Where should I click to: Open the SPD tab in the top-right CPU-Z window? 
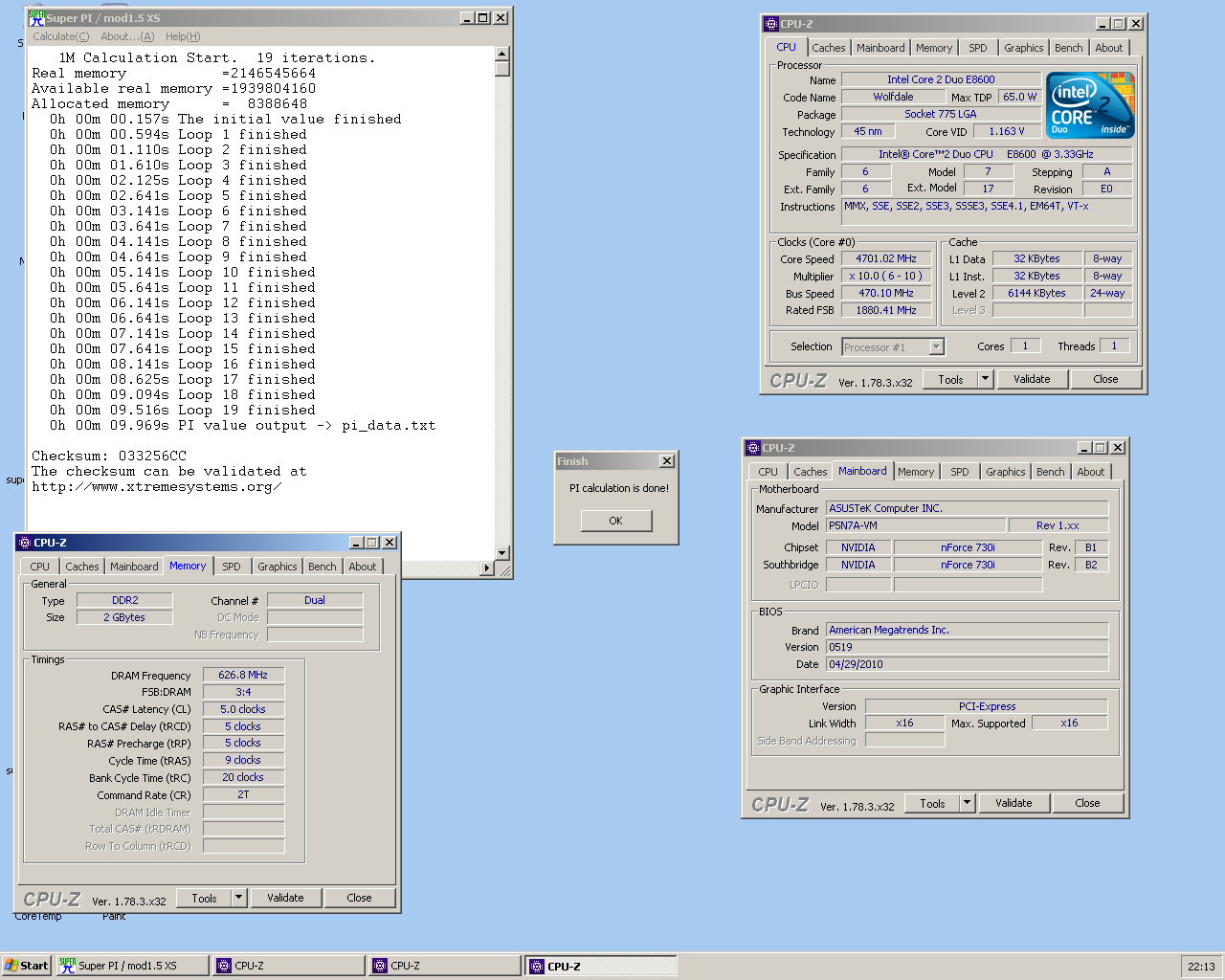[978, 48]
